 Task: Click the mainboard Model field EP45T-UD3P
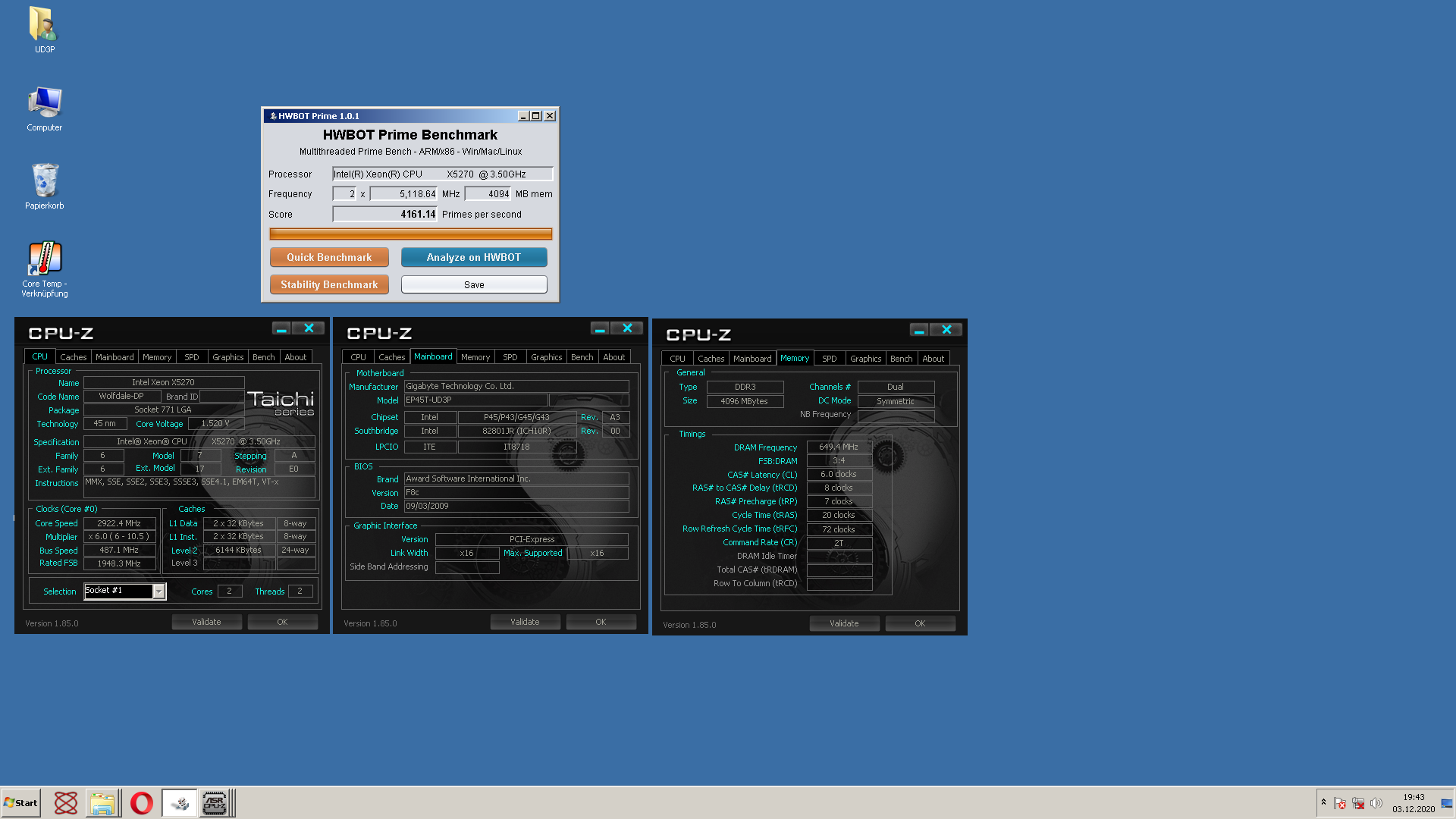click(x=475, y=400)
